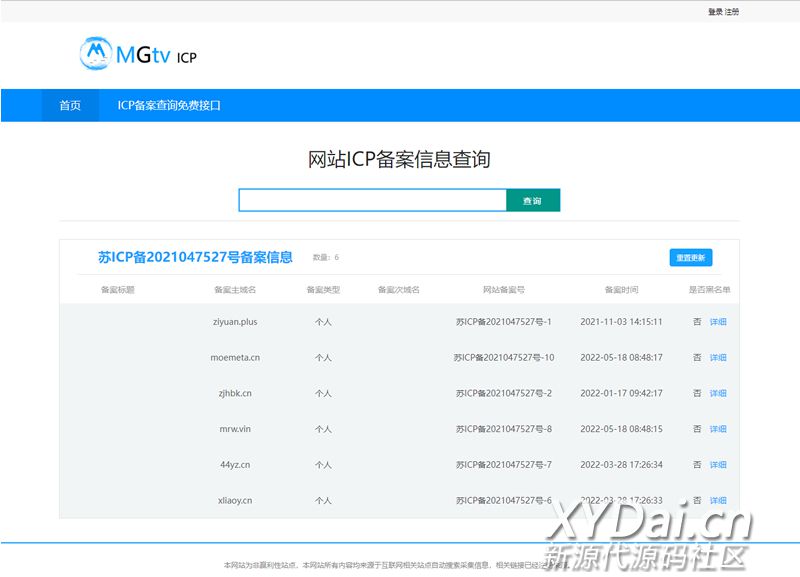Viewport: 800px width, 577px height.
Task: Open 详细 for 44yz.cn
Action: (718, 465)
